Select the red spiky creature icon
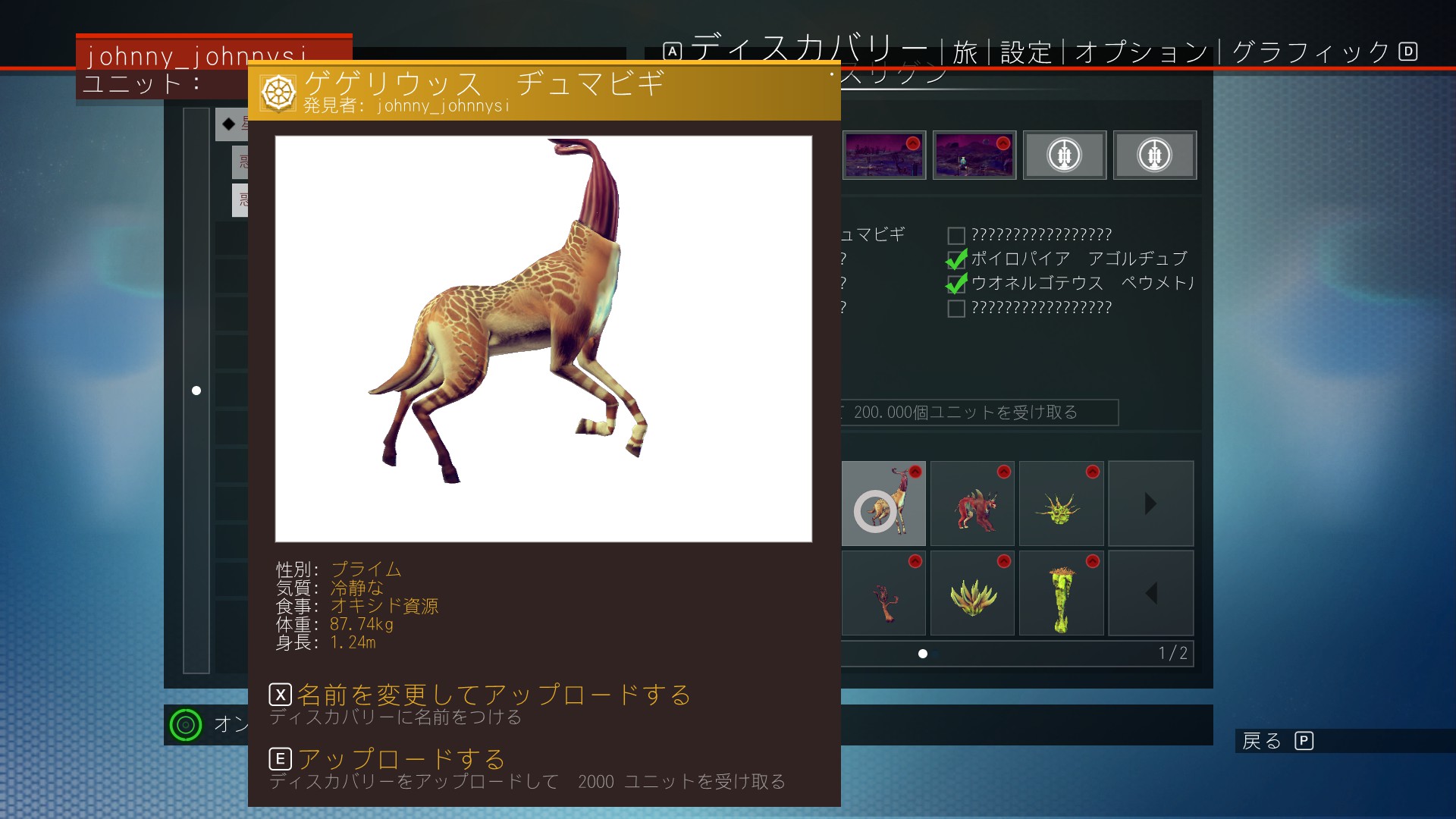The width and height of the screenshot is (1456, 819). pyautogui.click(x=972, y=504)
